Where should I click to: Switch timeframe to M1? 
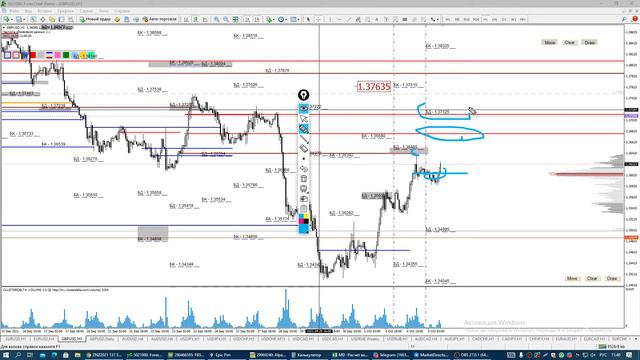pos(447,19)
